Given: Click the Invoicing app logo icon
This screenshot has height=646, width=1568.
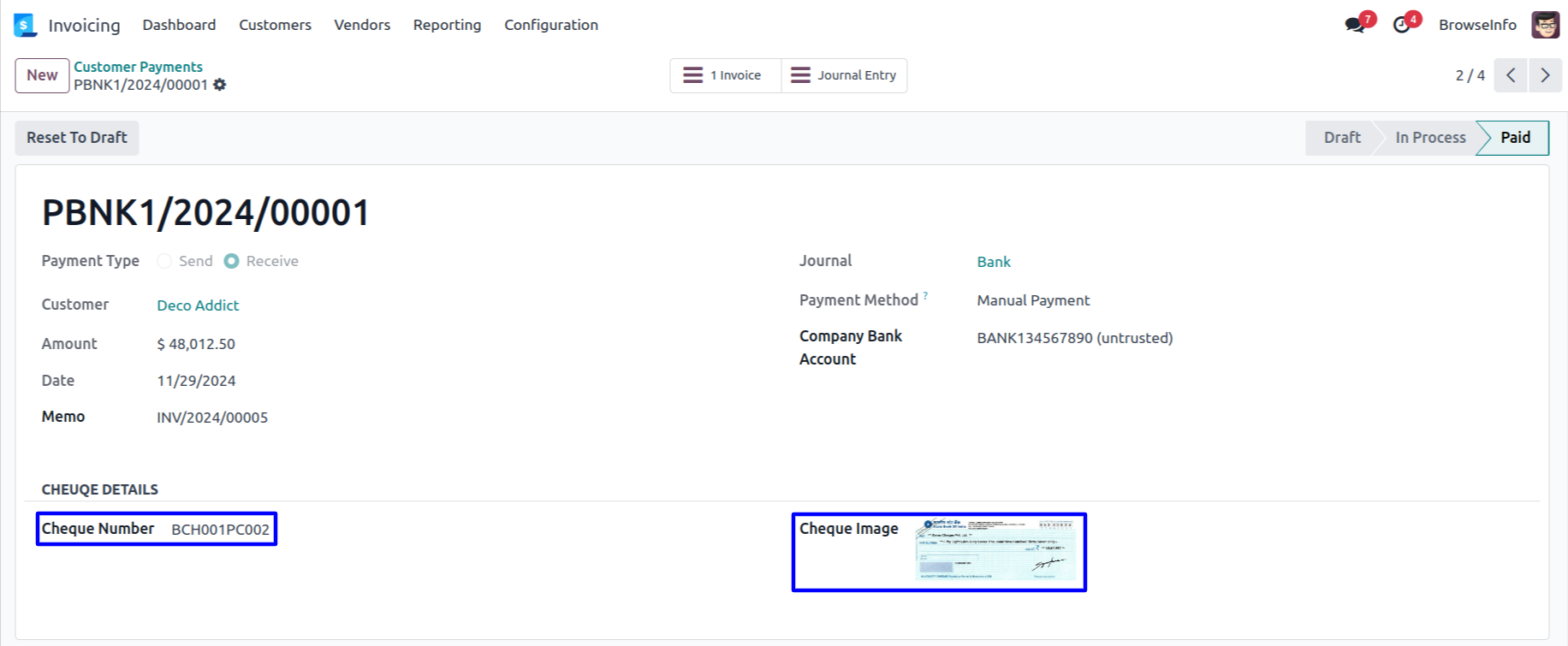Looking at the screenshot, I should pyautogui.click(x=26, y=25).
